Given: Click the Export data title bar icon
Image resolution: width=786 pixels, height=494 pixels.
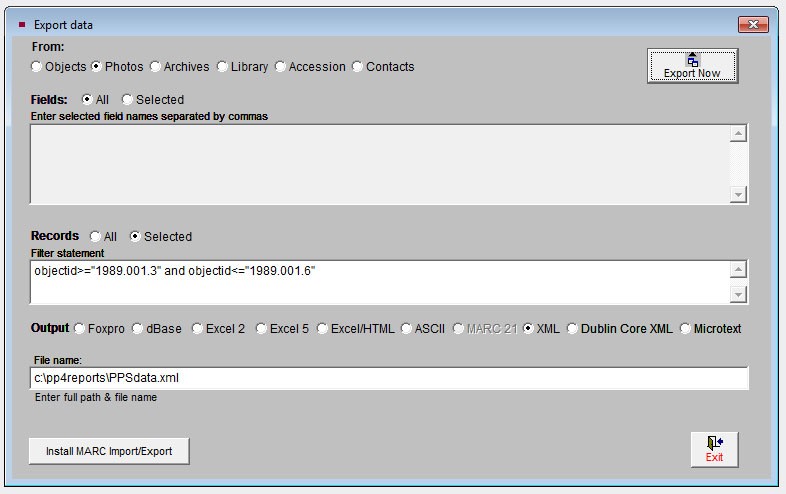Looking at the screenshot, I should [x=22, y=24].
